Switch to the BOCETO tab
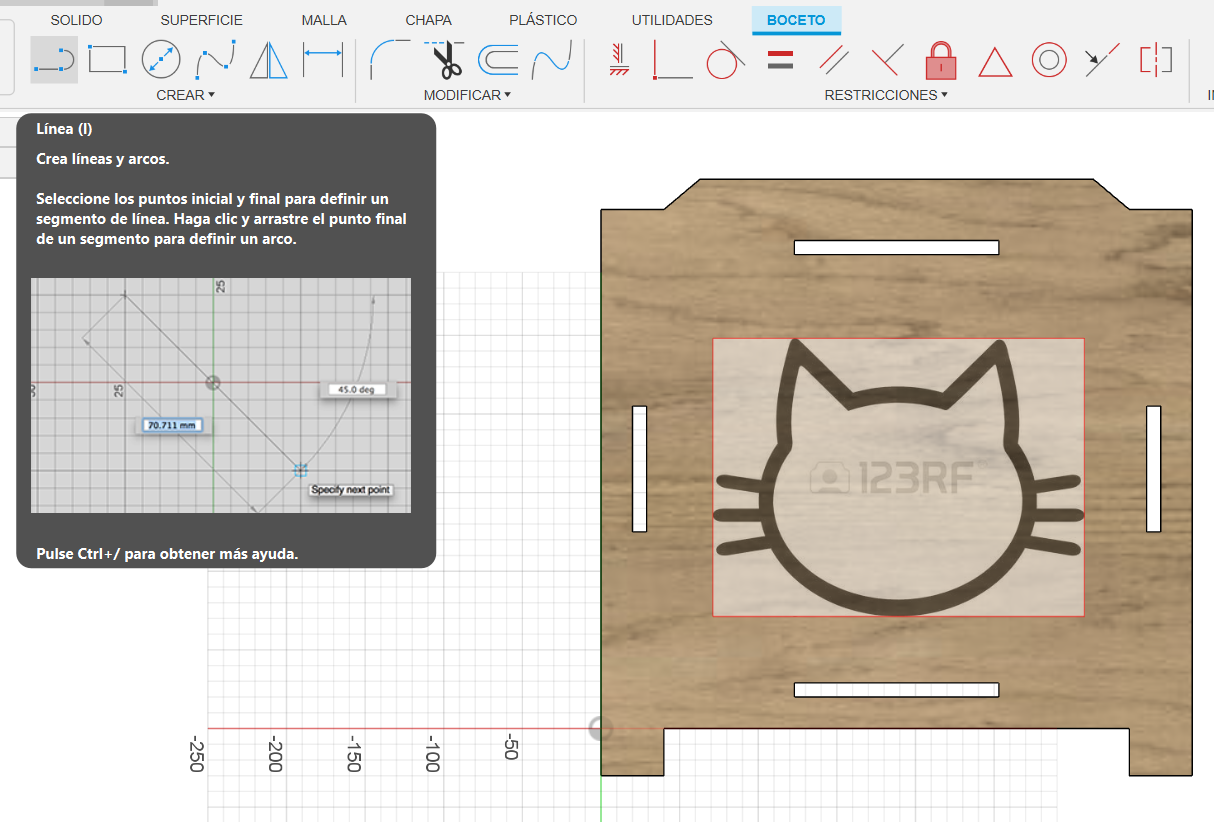Image resolution: width=1214 pixels, height=822 pixels. pos(796,20)
